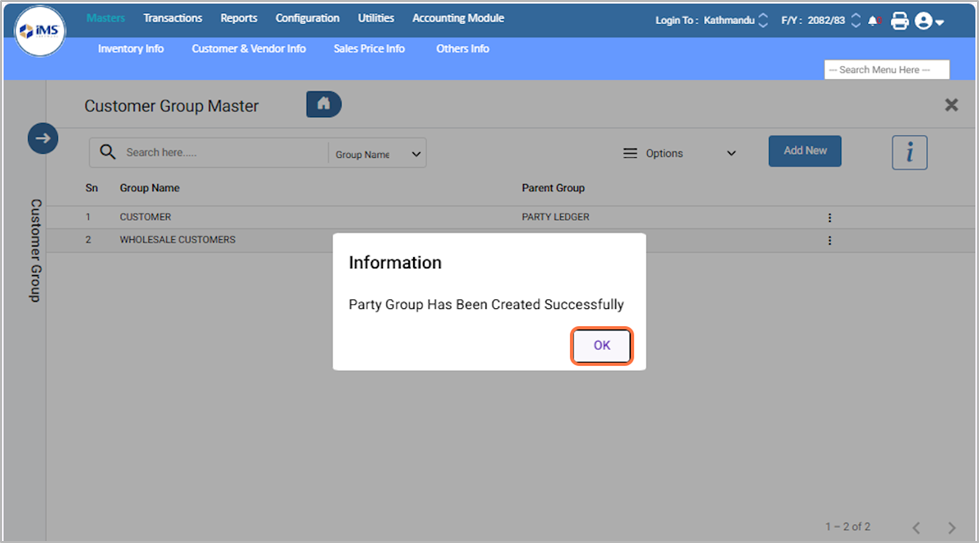Change the Login To Kathmandu selector
This screenshot has width=979, height=543.
click(763, 20)
